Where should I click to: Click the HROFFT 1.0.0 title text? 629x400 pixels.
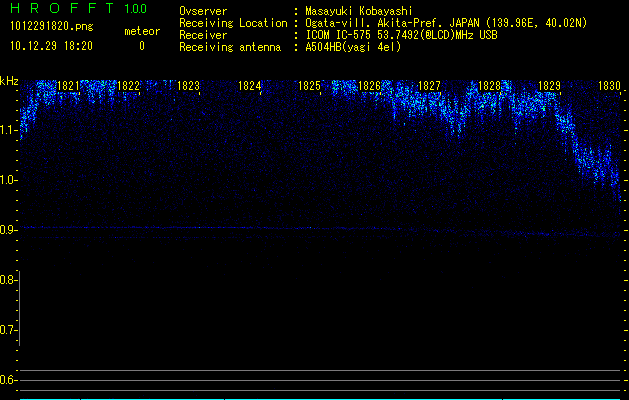pos(78,8)
